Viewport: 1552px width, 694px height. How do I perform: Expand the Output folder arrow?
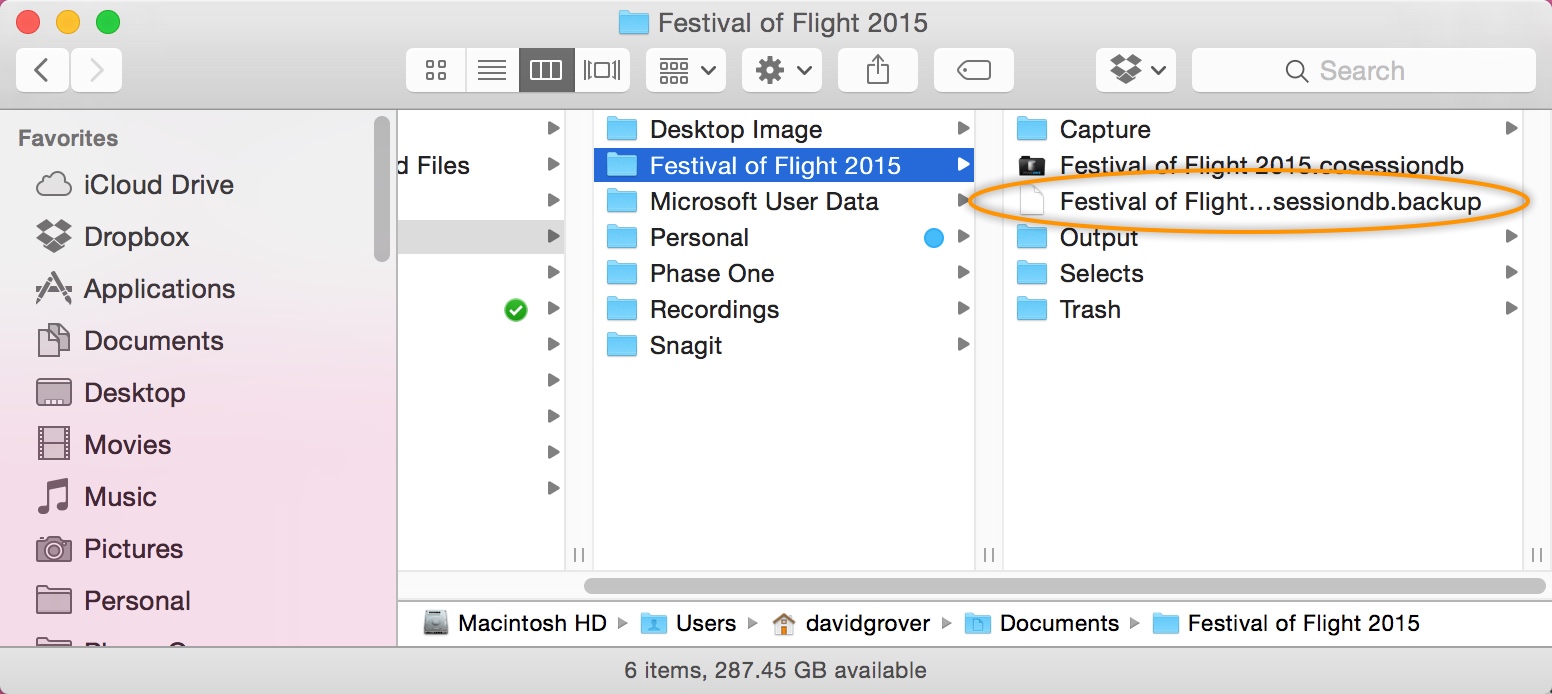pyautogui.click(x=1511, y=236)
